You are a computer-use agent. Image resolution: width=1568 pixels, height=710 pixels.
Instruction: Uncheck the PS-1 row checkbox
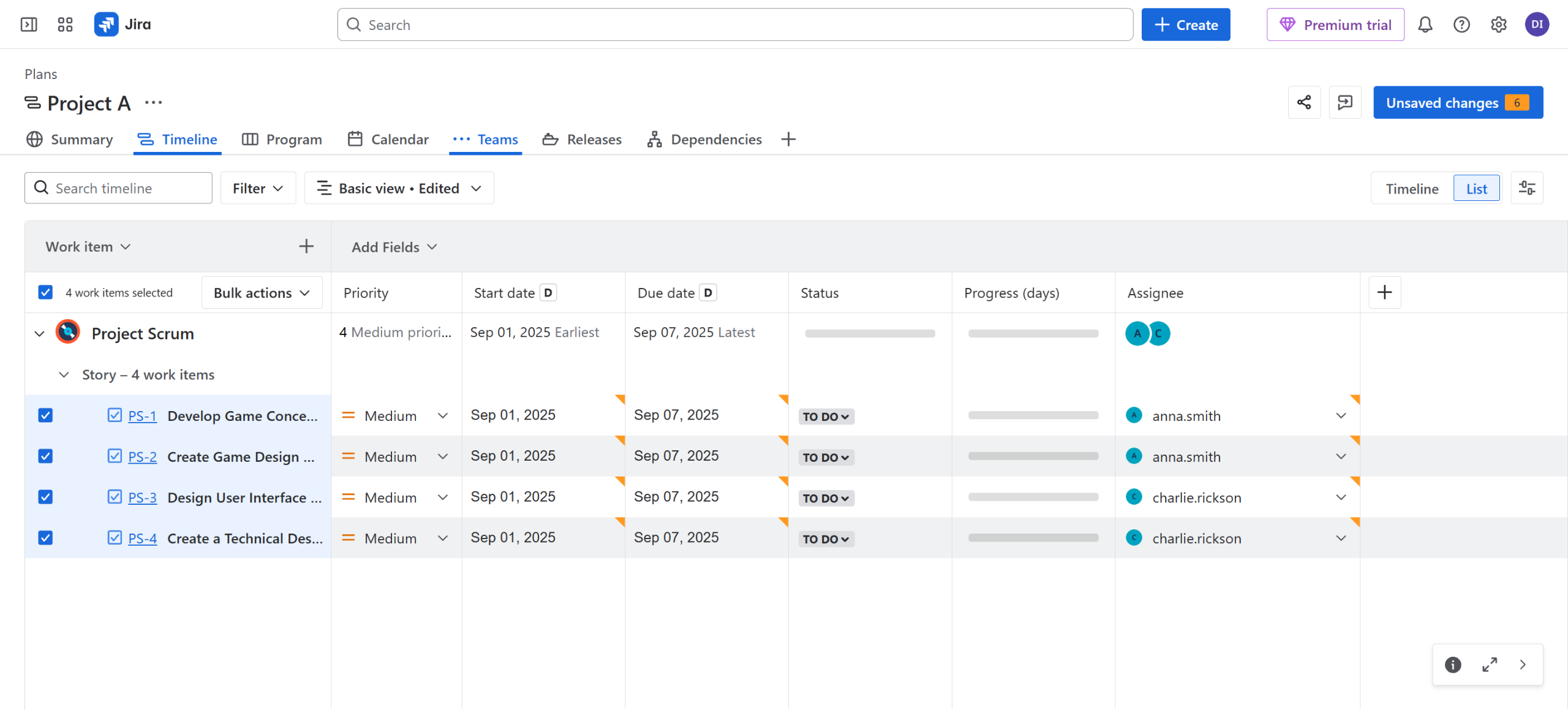[45, 415]
